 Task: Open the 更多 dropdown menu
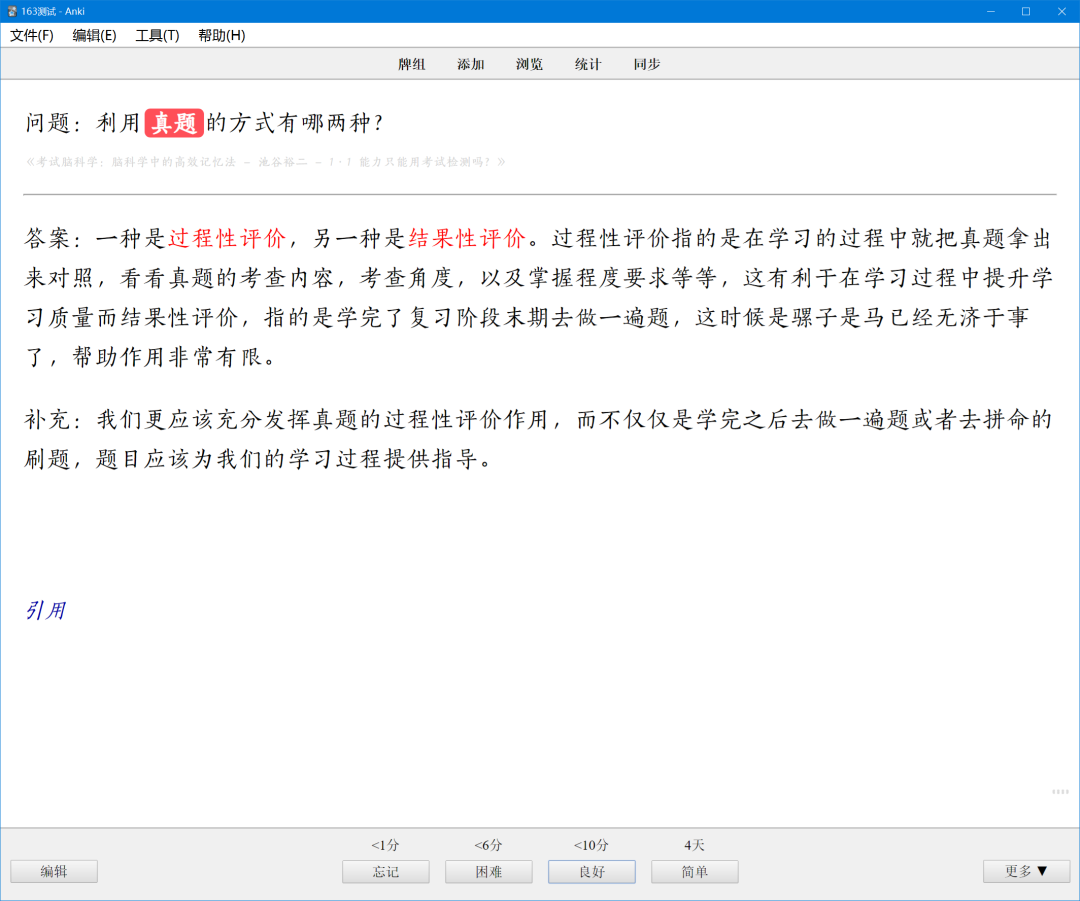(1026, 871)
